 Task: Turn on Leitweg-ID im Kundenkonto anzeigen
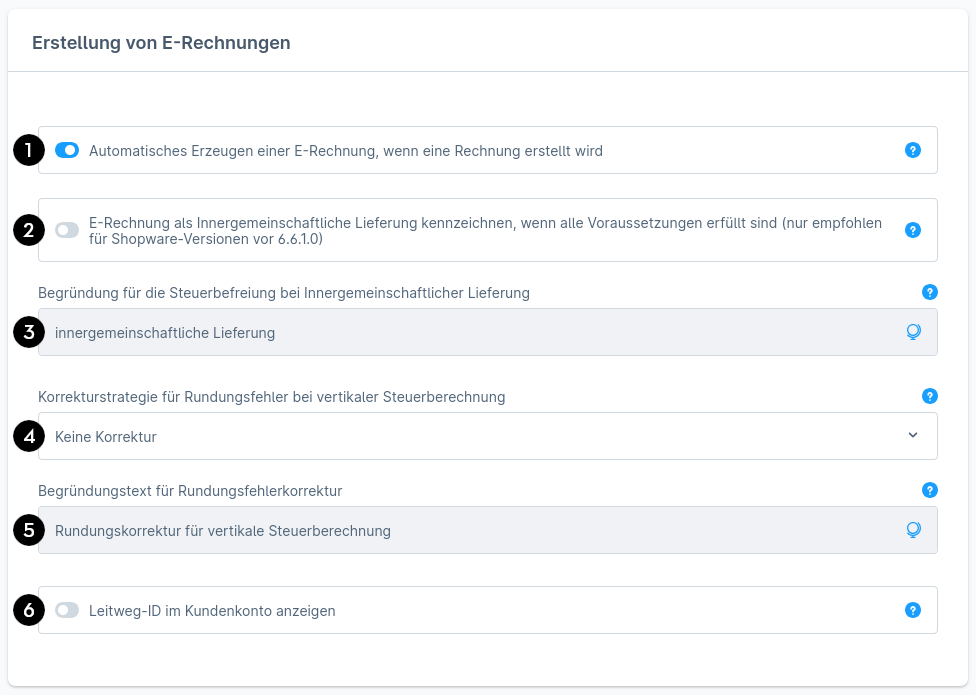pyautogui.click(x=67, y=610)
